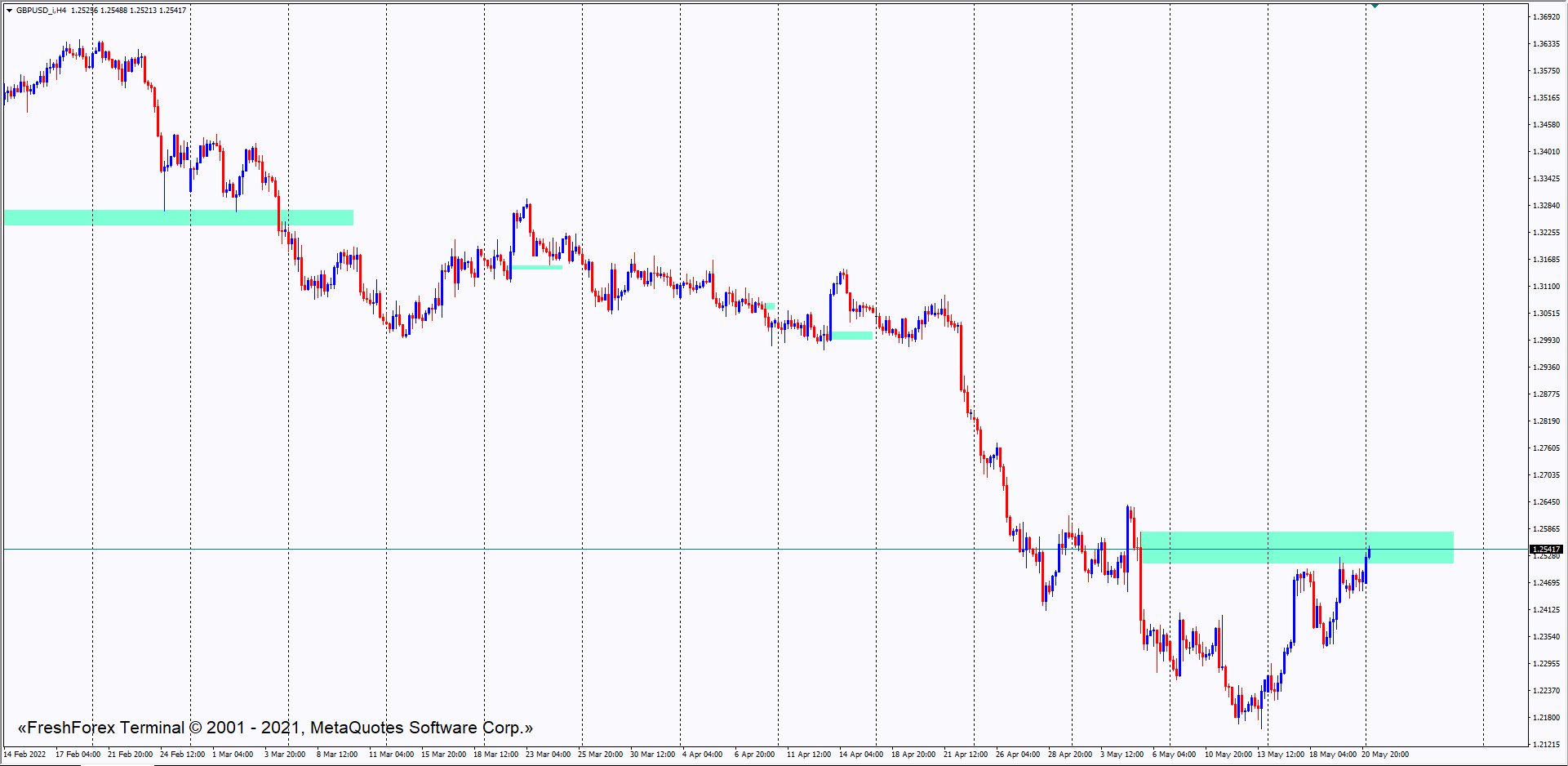1568x766 pixels.
Task: Click the 14 Feb 2022 date label
Action: pyautogui.click(x=25, y=755)
